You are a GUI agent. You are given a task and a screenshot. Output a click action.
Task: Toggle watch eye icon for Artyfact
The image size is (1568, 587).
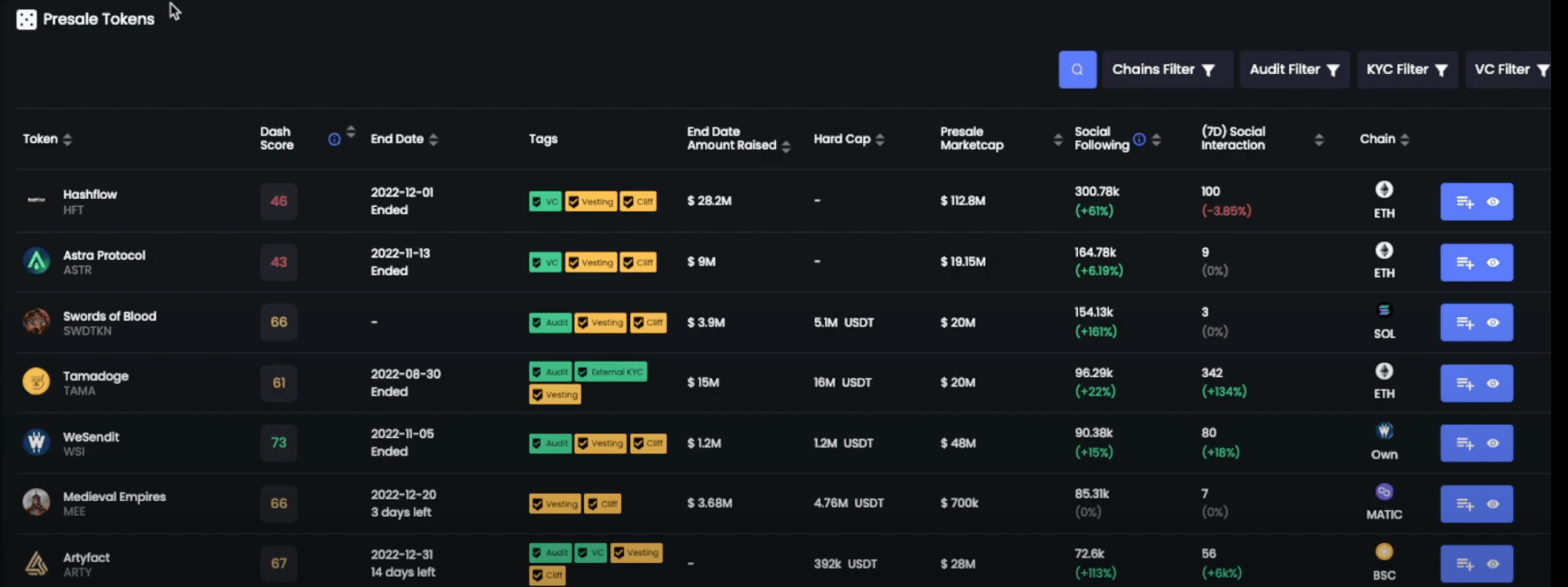pyautogui.click(x=1492, y=564)
